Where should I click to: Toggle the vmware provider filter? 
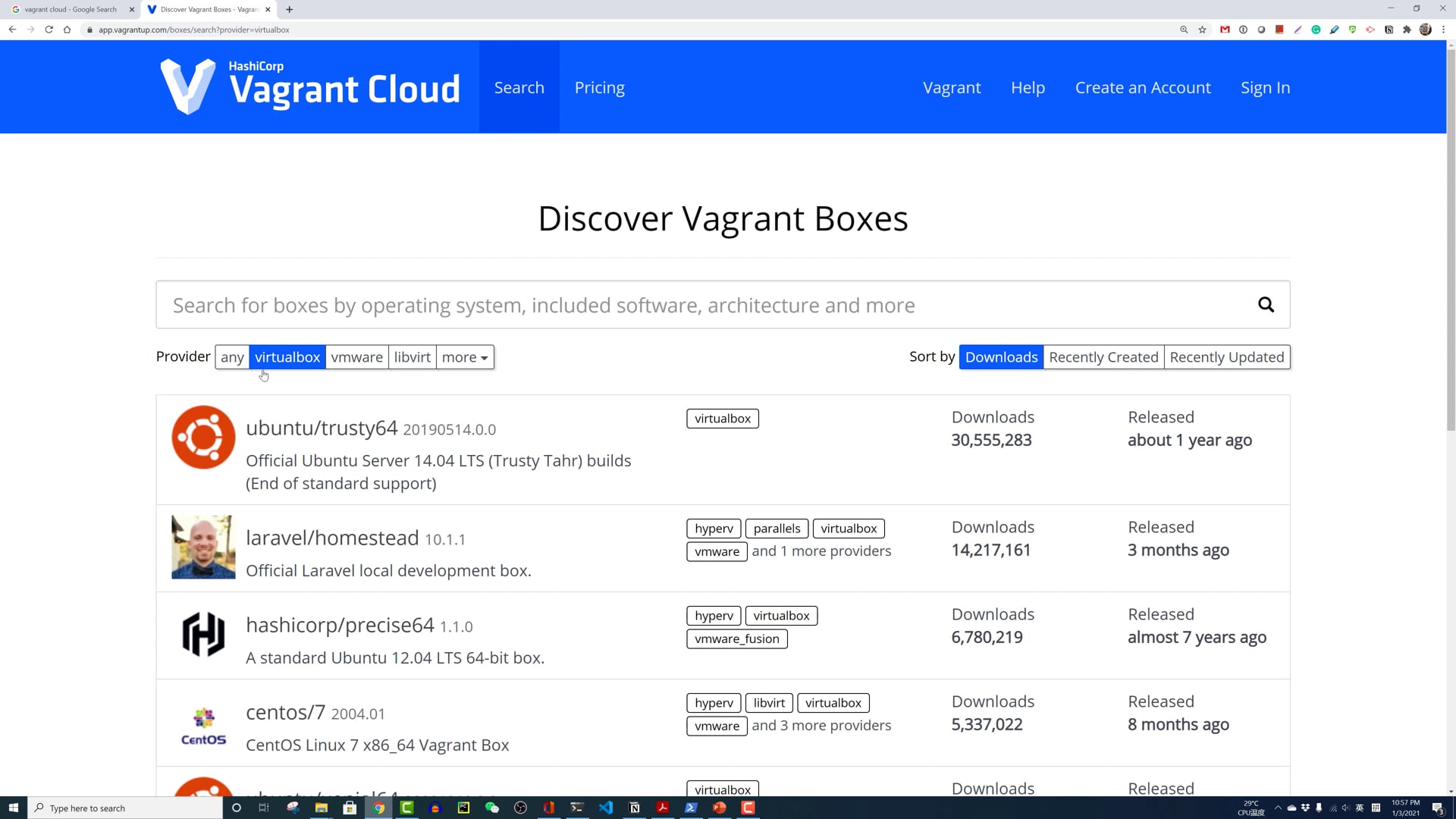[356, 356]
